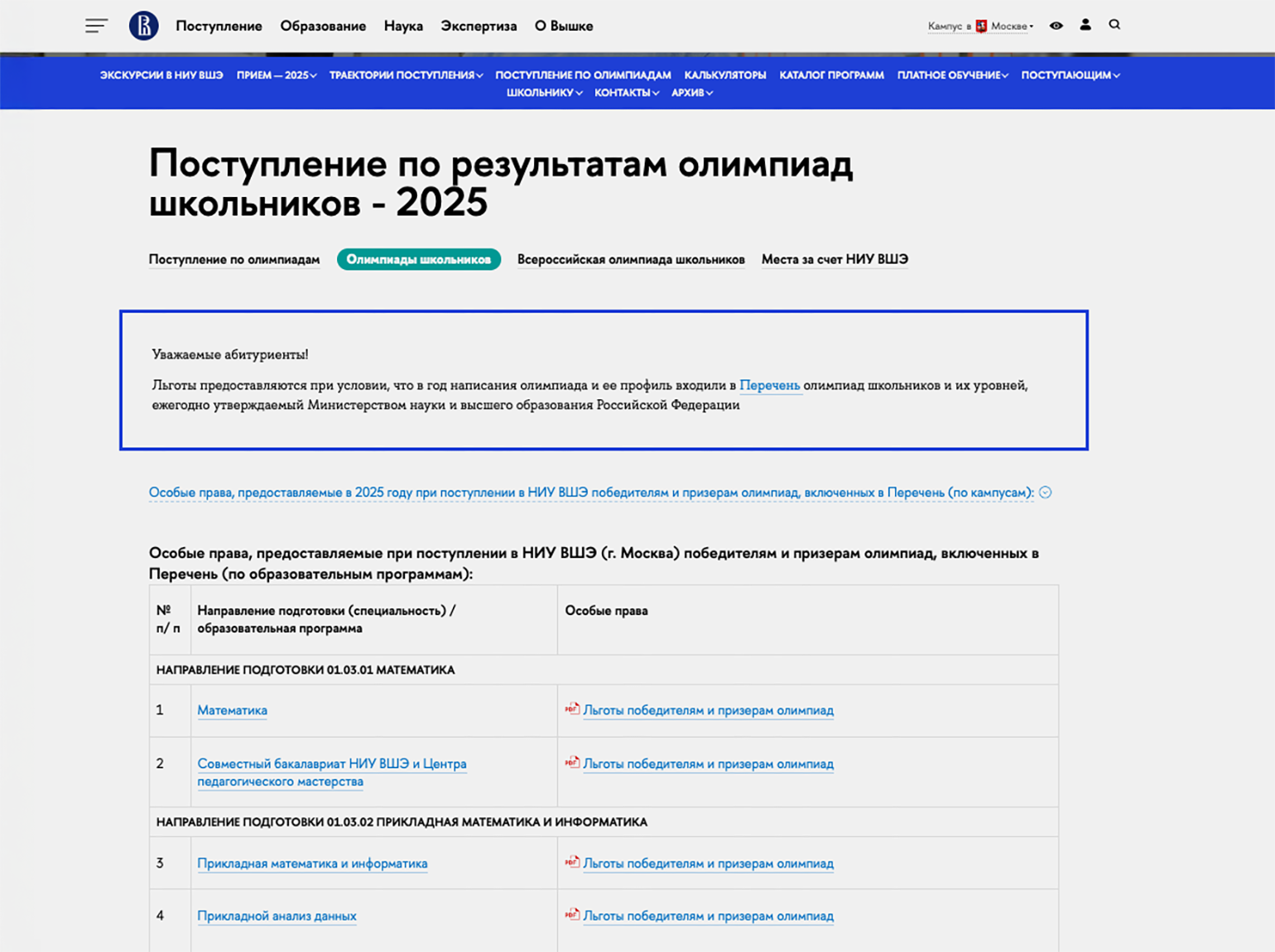Expand the Платное обучение dropdown
The height and width of the screenshot is (952, 1275).
[x=952, y=75]
